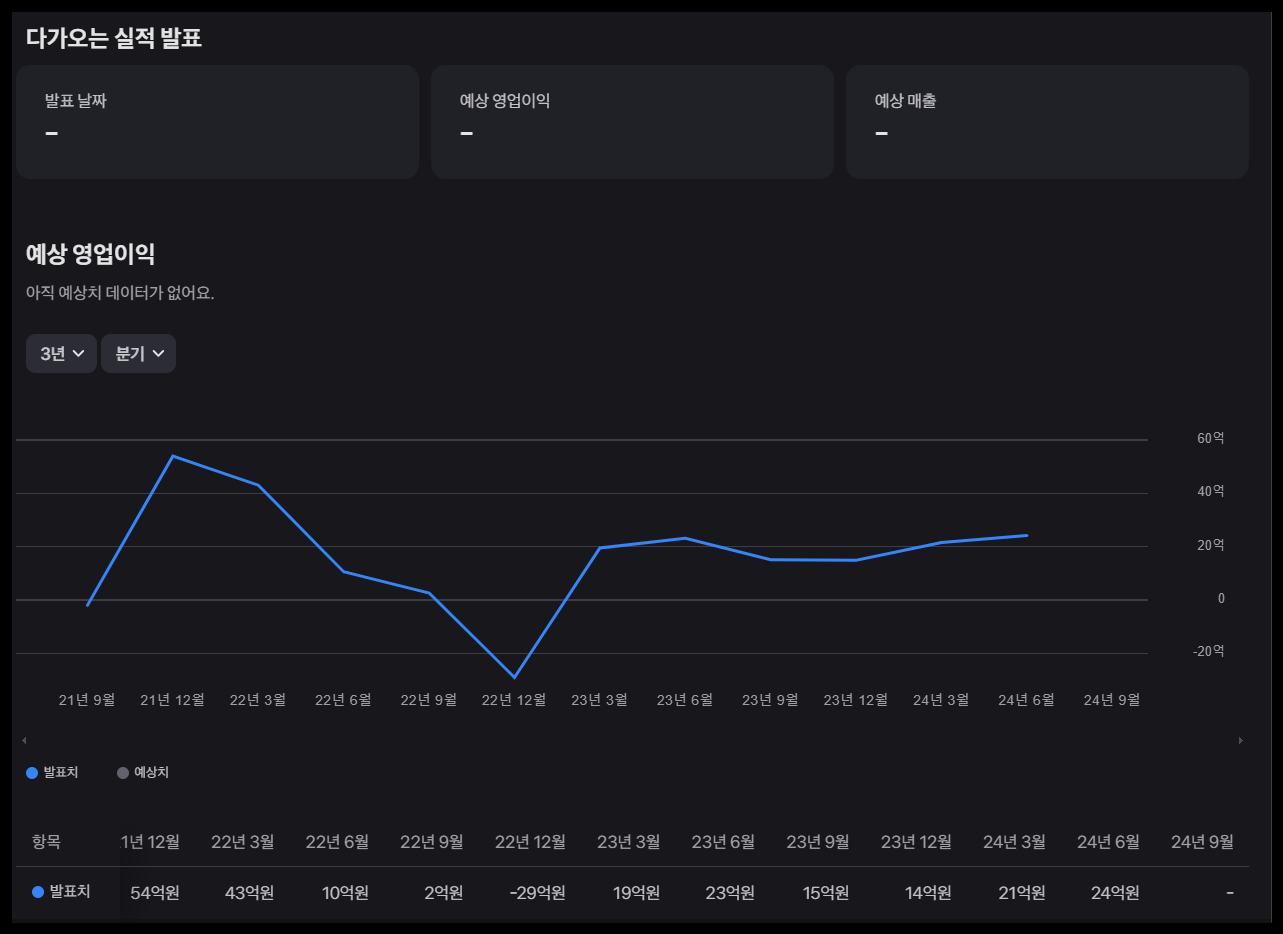The height and width of the screenshot is (934, 1283).
Task: Click the 23억원 table cell
Action: [x=730, y=893]
